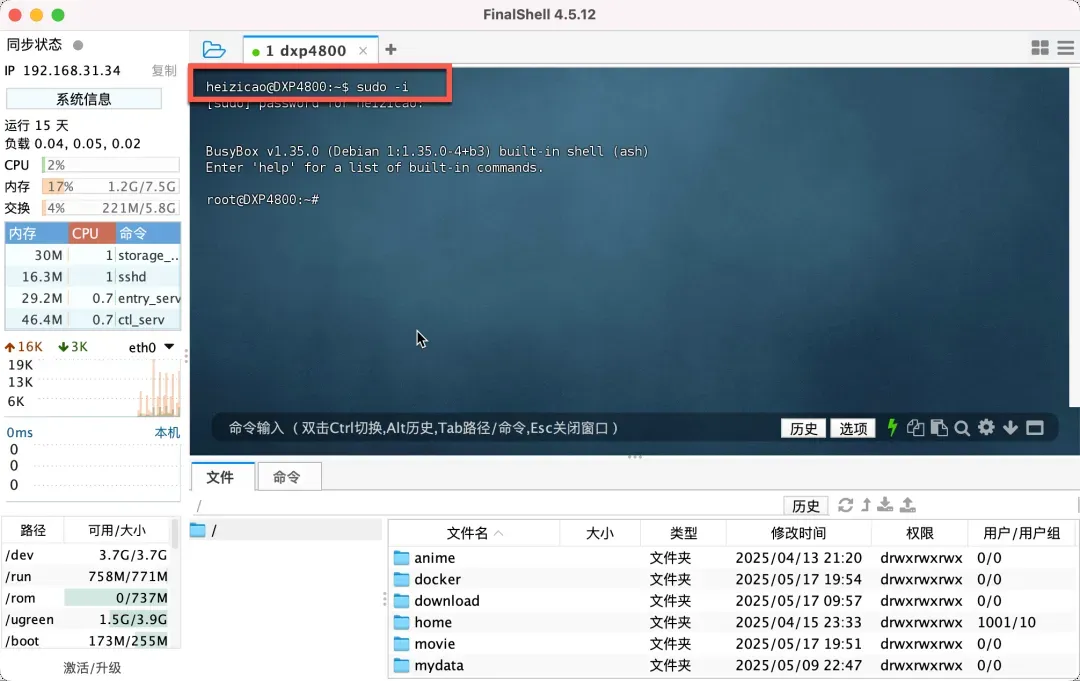1080x681 pixels.
Task: Sort files by 权限 column
Action: click(x=920, y=533)
